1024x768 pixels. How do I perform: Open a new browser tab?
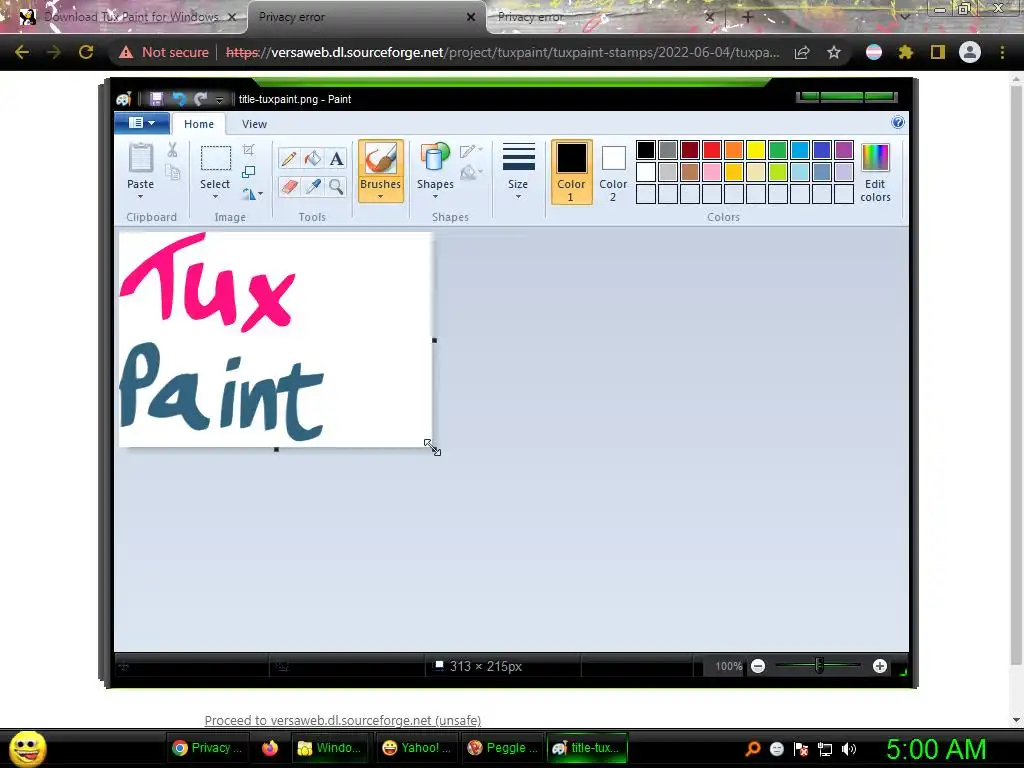pos(748,17)
